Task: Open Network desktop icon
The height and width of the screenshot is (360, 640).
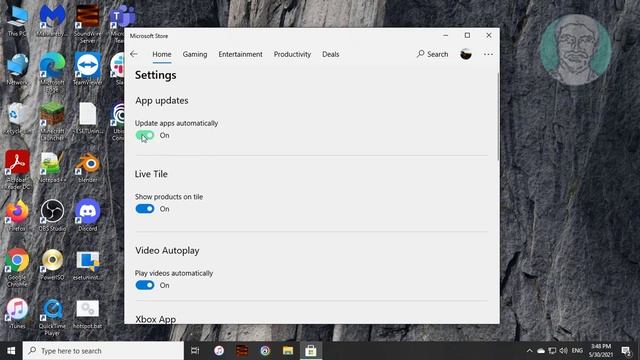Action: [x=17, y=69]
